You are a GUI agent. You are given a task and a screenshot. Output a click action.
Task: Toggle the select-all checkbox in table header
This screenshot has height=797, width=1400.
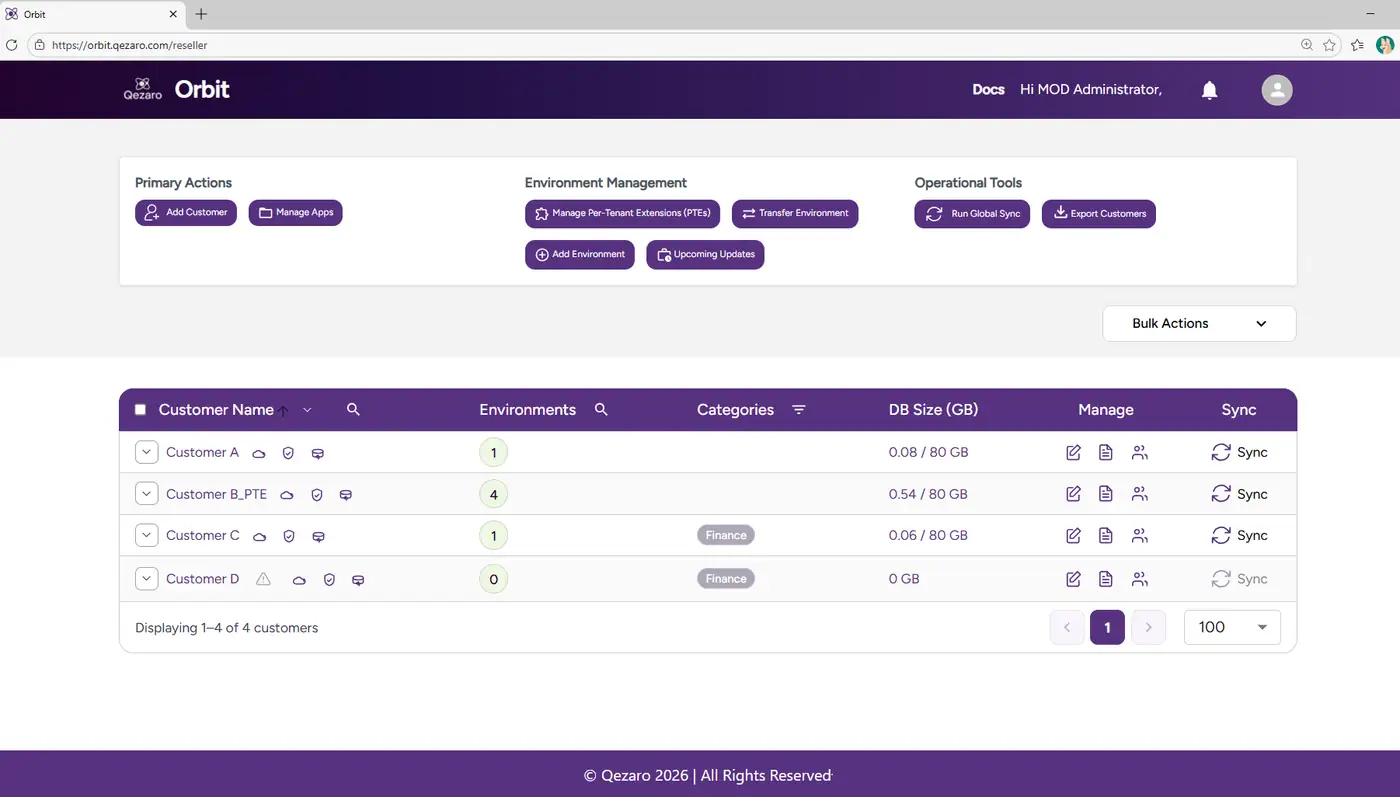(140, 410)
